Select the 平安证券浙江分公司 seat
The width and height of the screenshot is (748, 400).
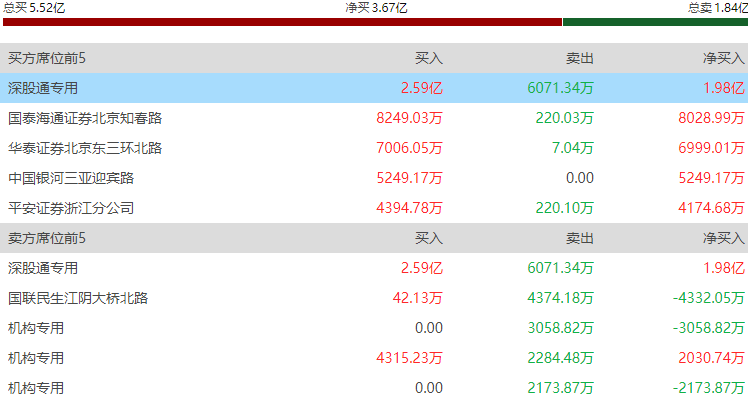point(71,208)
